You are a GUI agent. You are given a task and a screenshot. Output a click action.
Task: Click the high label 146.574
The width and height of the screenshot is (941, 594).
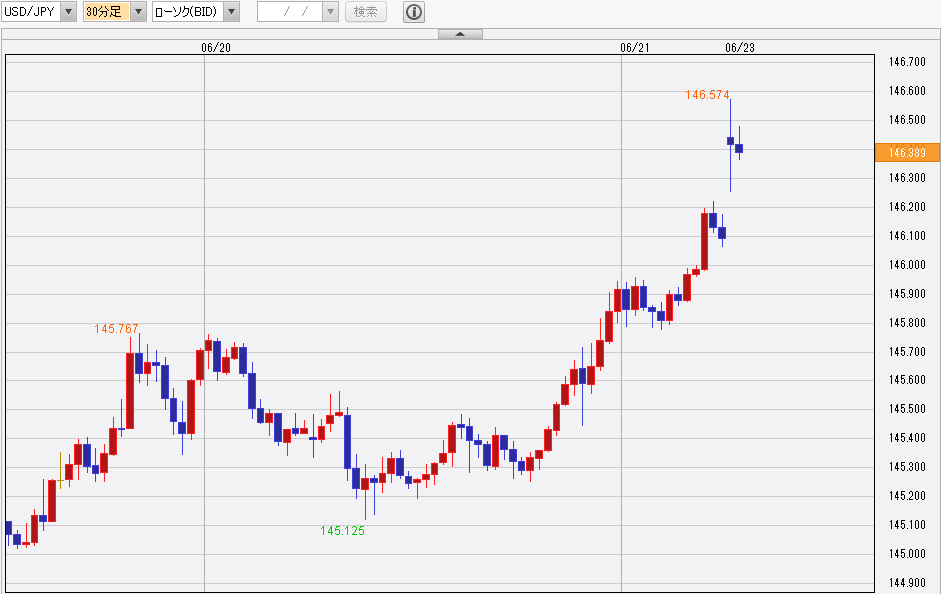click(707, 95)
